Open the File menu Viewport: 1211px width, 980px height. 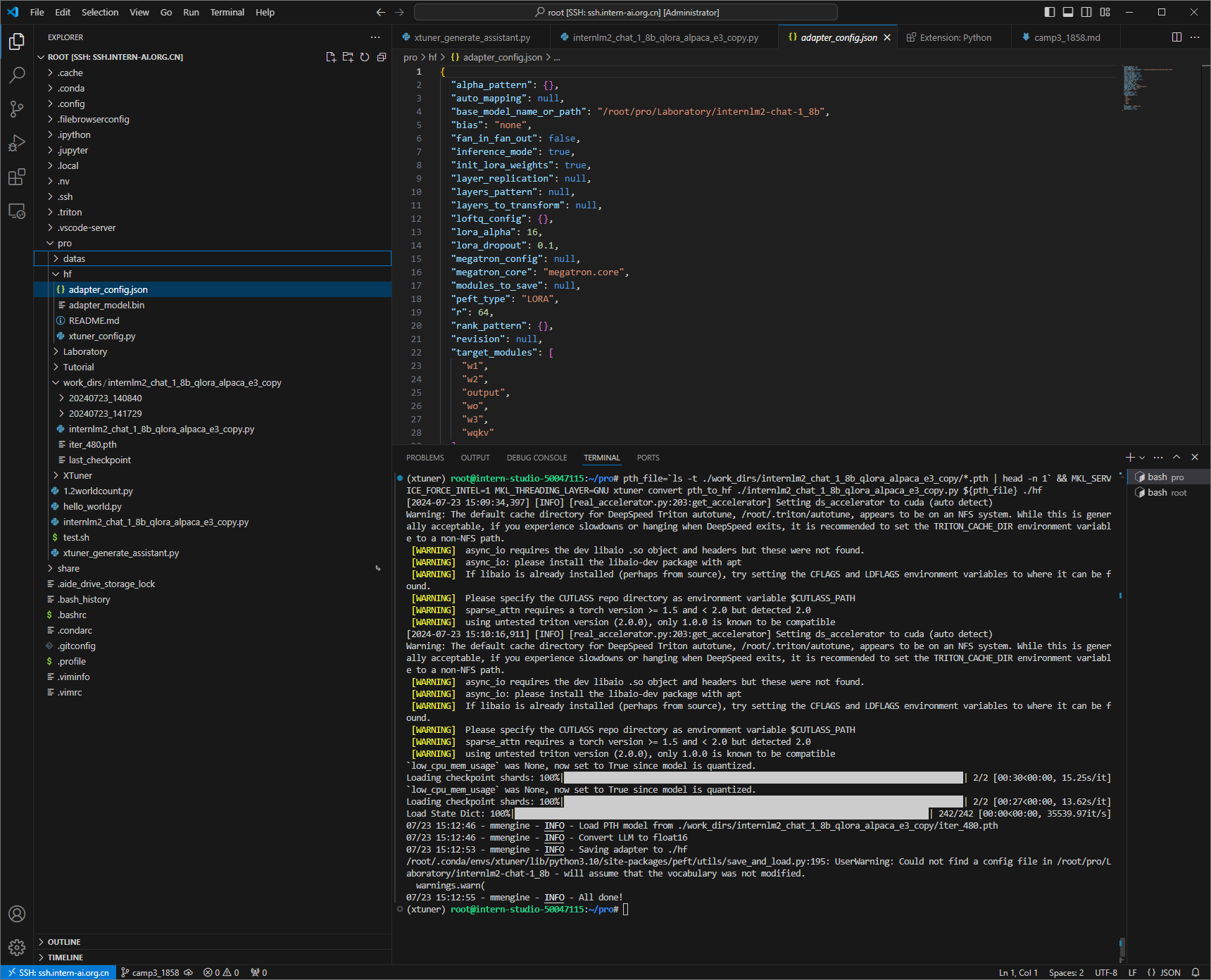[37, 12]
